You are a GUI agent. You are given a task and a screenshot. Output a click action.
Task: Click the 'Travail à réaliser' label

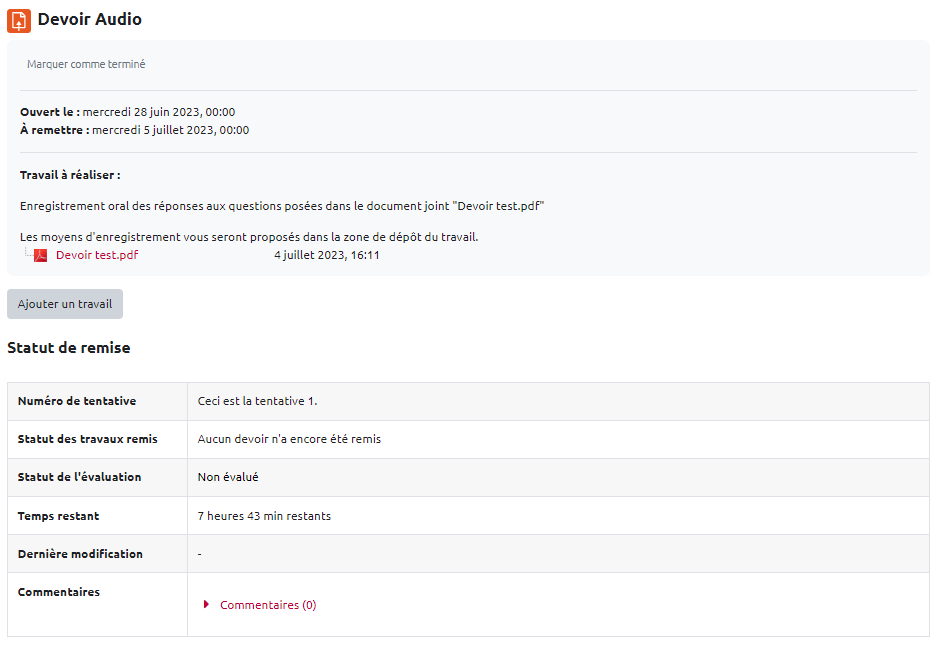(x=70, y=175)
